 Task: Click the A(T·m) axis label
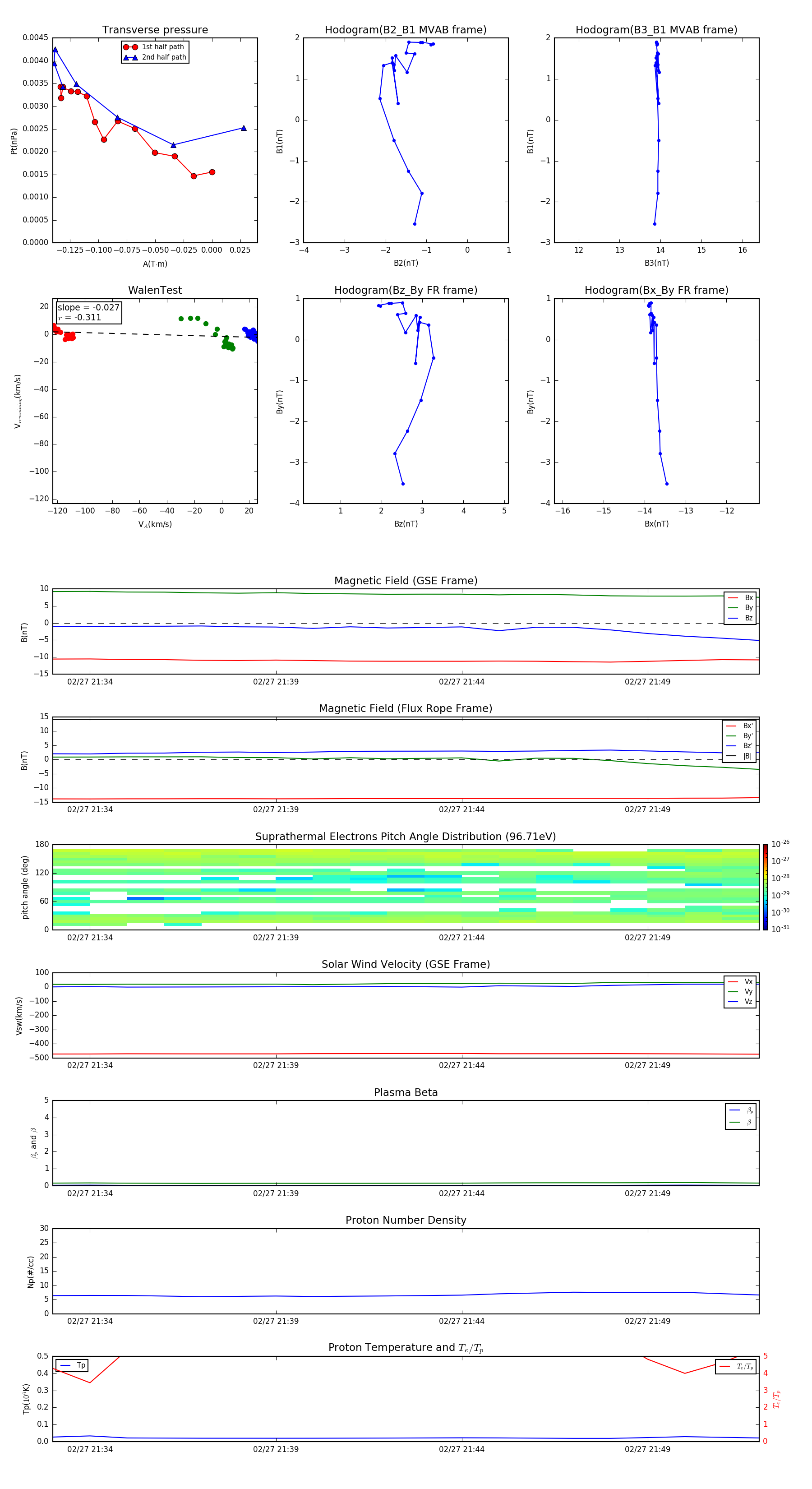[155, 264]
